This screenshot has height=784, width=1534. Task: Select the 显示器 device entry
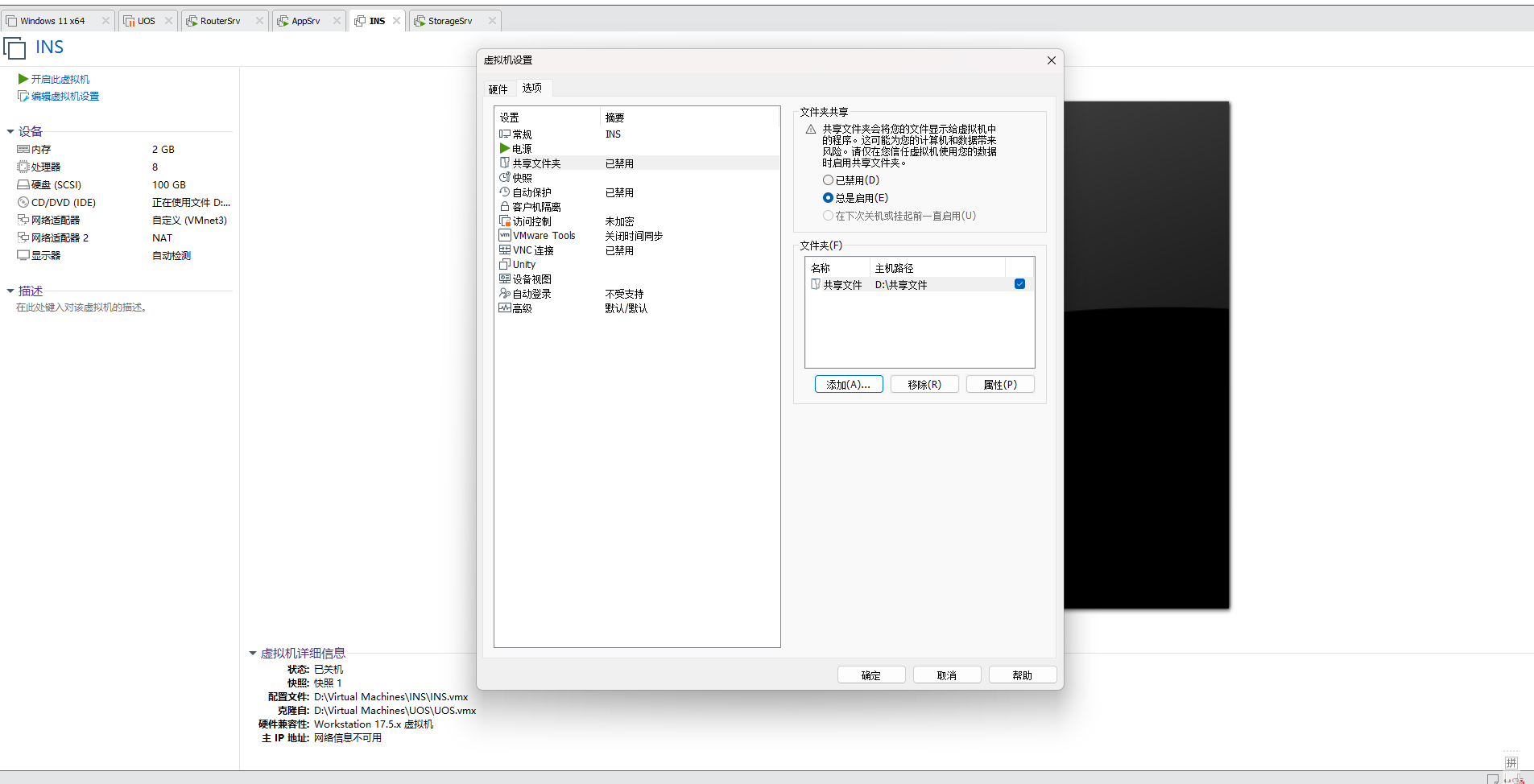pos(44,255)
